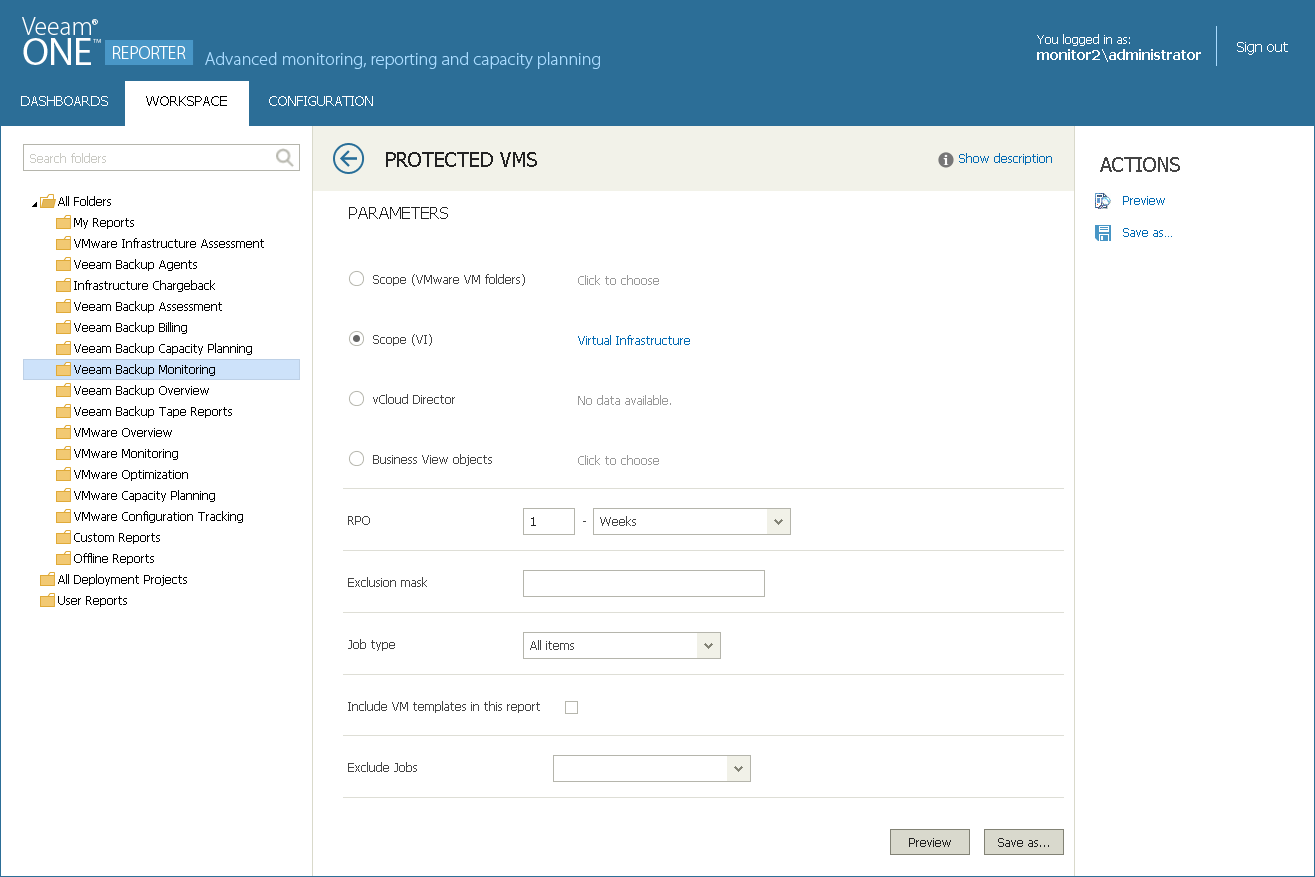The width and height of the screenshot is (1315, 877).
Task: Click folder icon for All Deployment Projects
Action: tap(47, 579)
